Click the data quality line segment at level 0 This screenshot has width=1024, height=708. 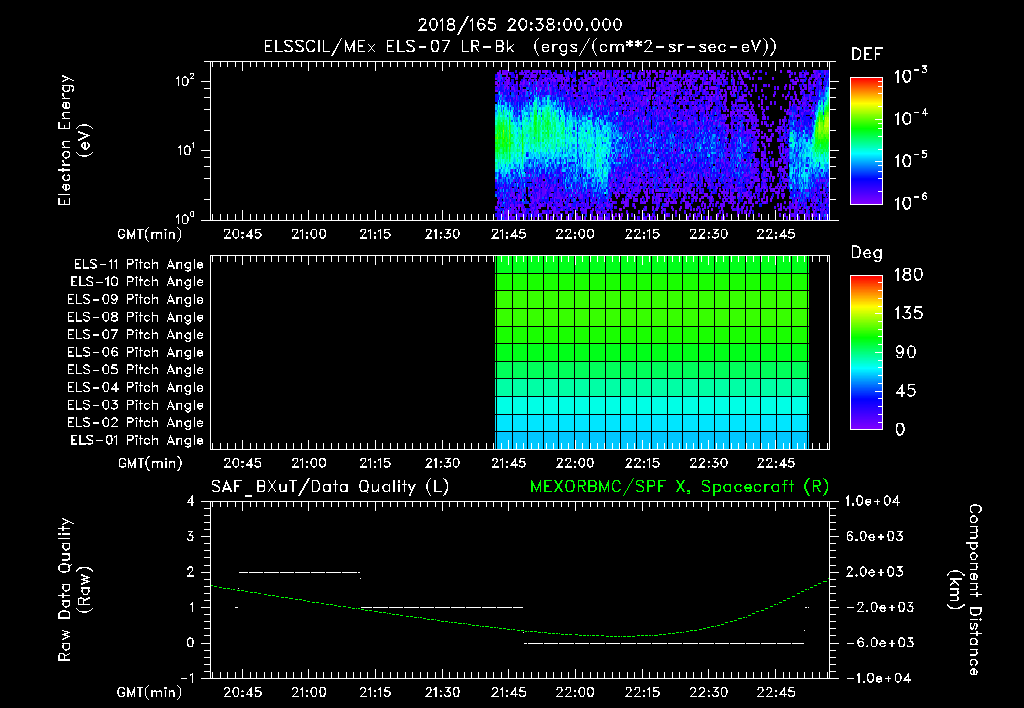[664, 643]
